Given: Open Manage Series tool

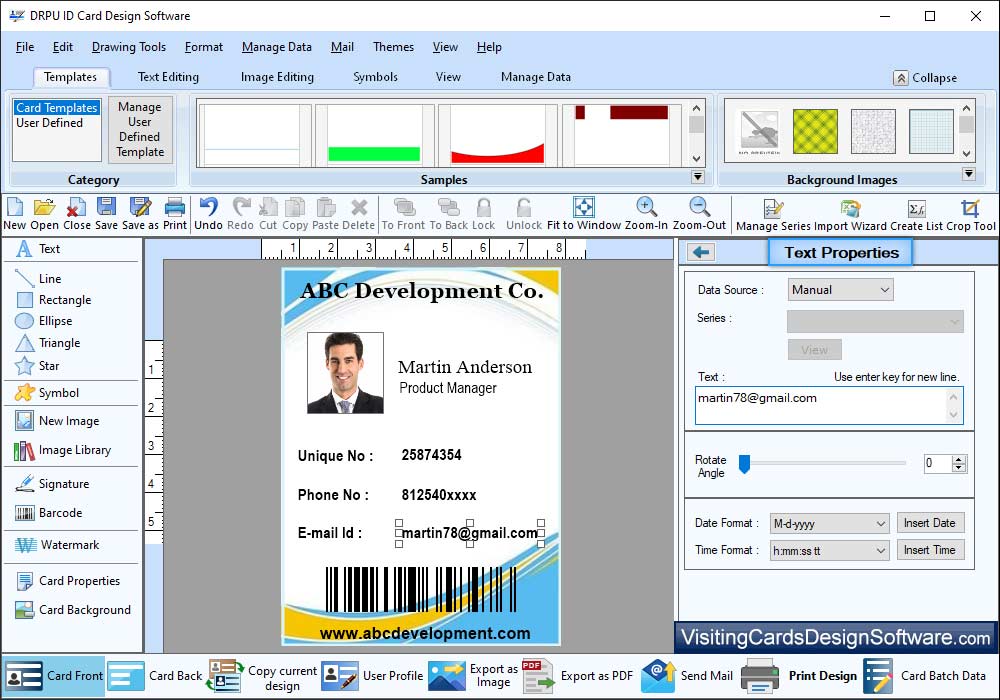Looking at the screenshot, I should click(x=773, y=215).
